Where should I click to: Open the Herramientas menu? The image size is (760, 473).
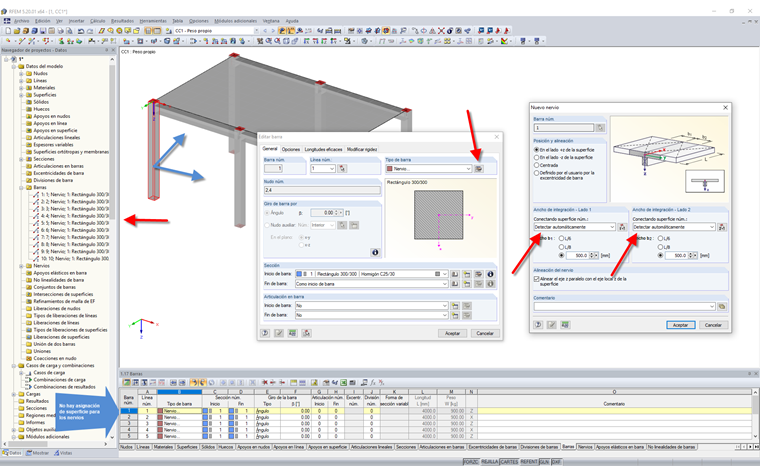[153, 21]
